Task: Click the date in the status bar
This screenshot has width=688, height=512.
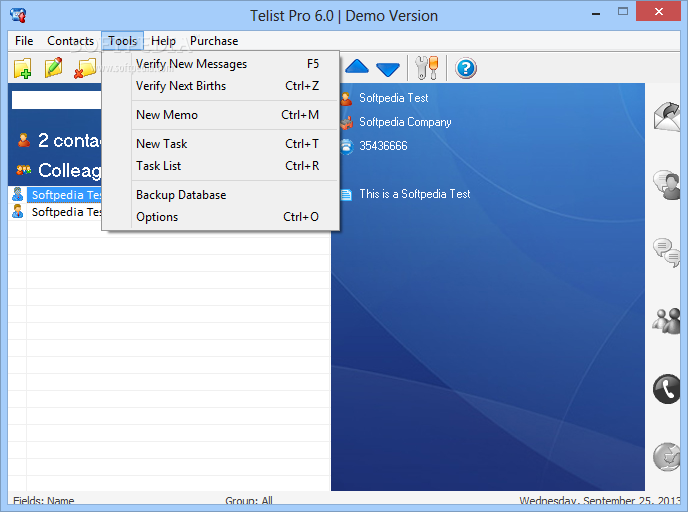Action: pos(600,500)
